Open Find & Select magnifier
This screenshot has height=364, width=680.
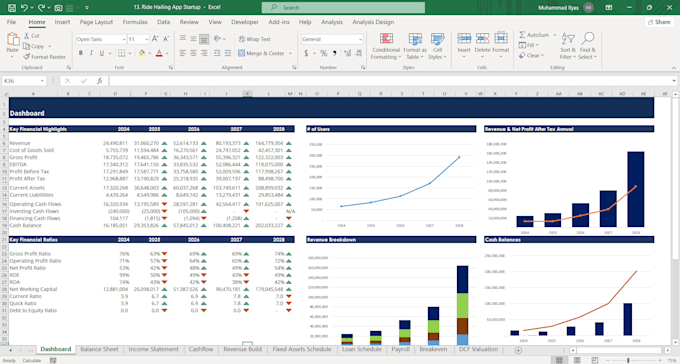588,46
